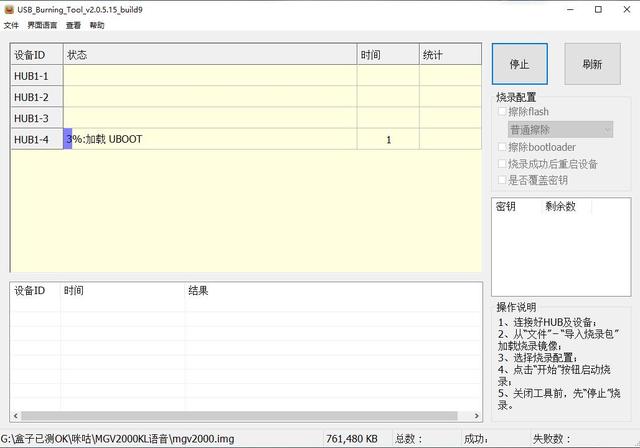Viewport: 640px width, 448px height.
Task: Click the 761,480 KB size in status bar
Action: (351, 439)
